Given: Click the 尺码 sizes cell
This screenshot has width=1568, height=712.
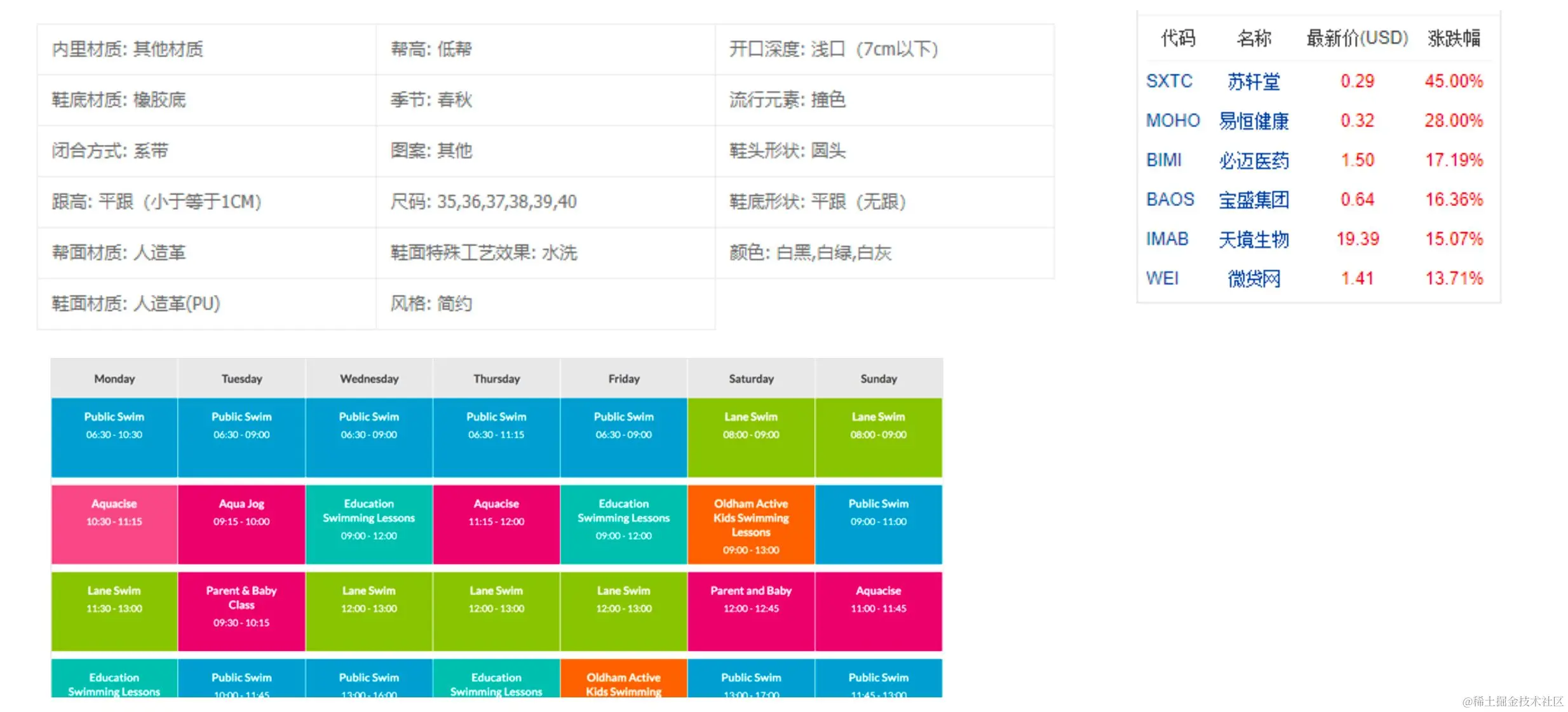Looking at the screenshot, I should pyautogui.click(x=483, y=202).
